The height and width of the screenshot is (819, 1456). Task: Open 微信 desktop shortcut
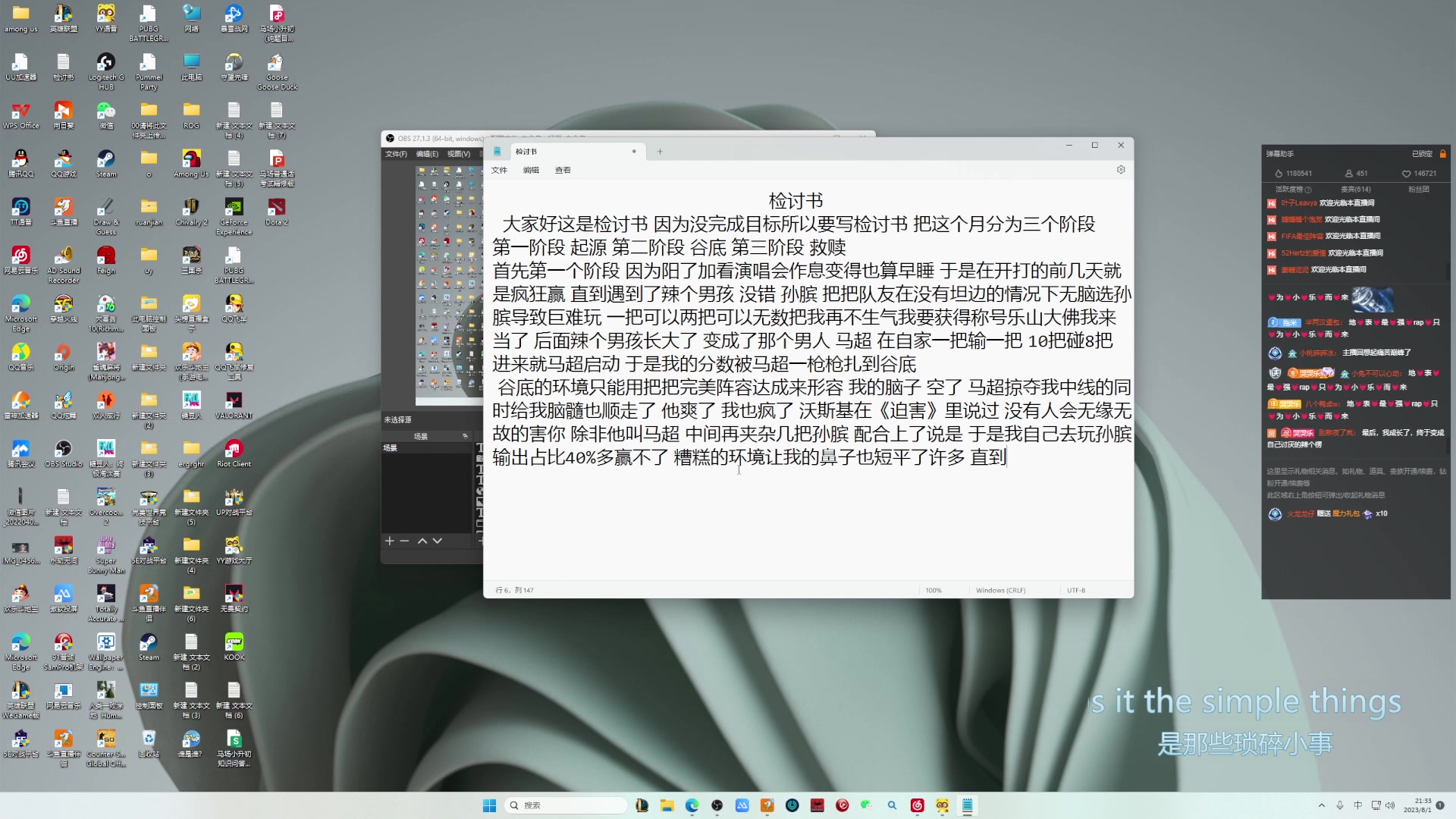point(106,115)
